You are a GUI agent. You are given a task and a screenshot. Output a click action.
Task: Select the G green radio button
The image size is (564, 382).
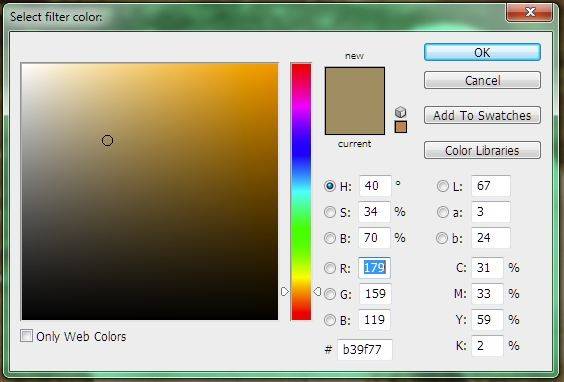pos(329,294)
